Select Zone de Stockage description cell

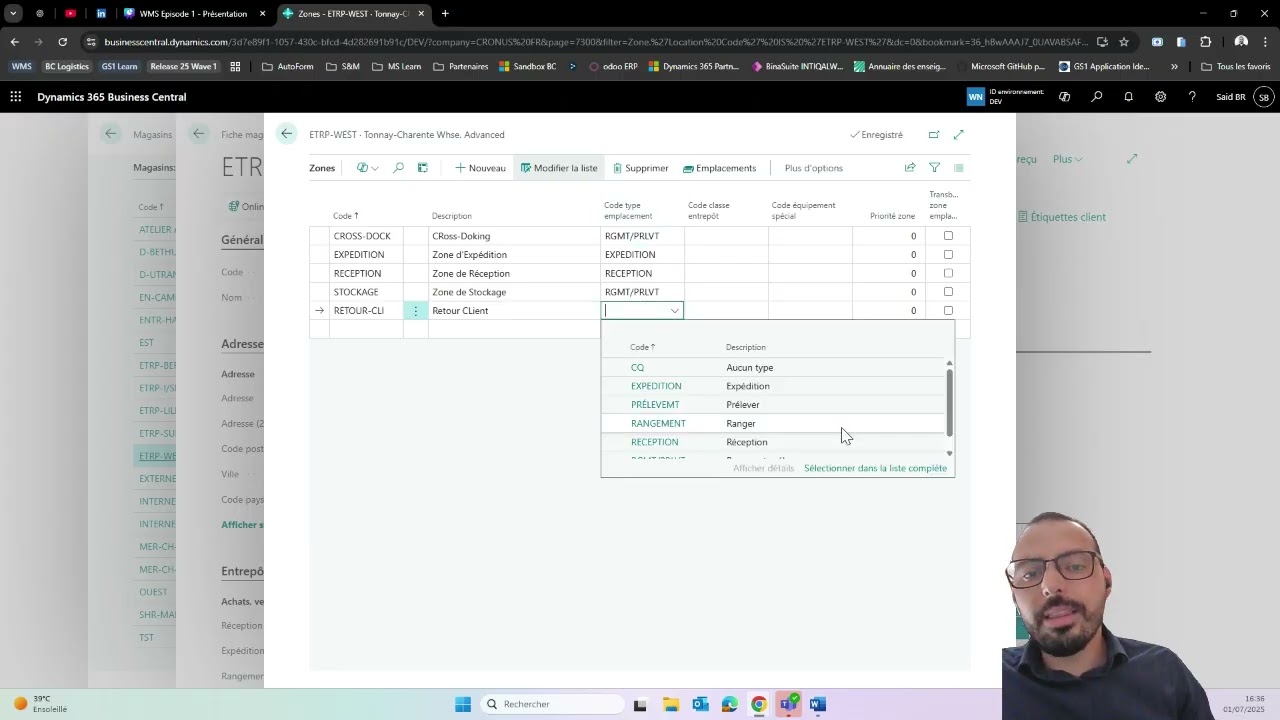(513, 292)
